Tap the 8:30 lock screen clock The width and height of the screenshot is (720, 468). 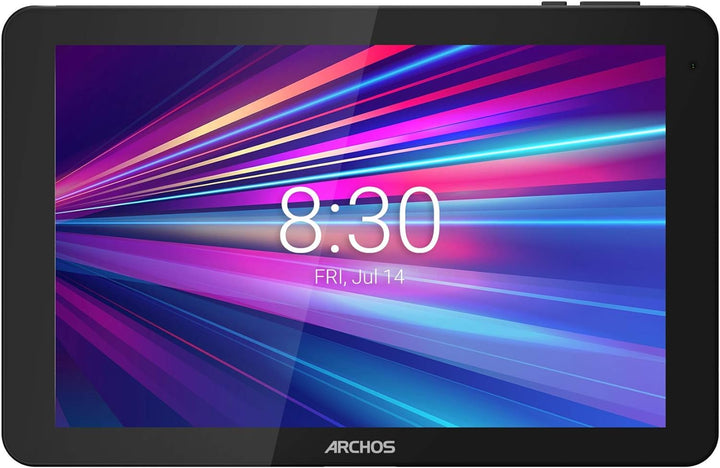click(360, 220)
